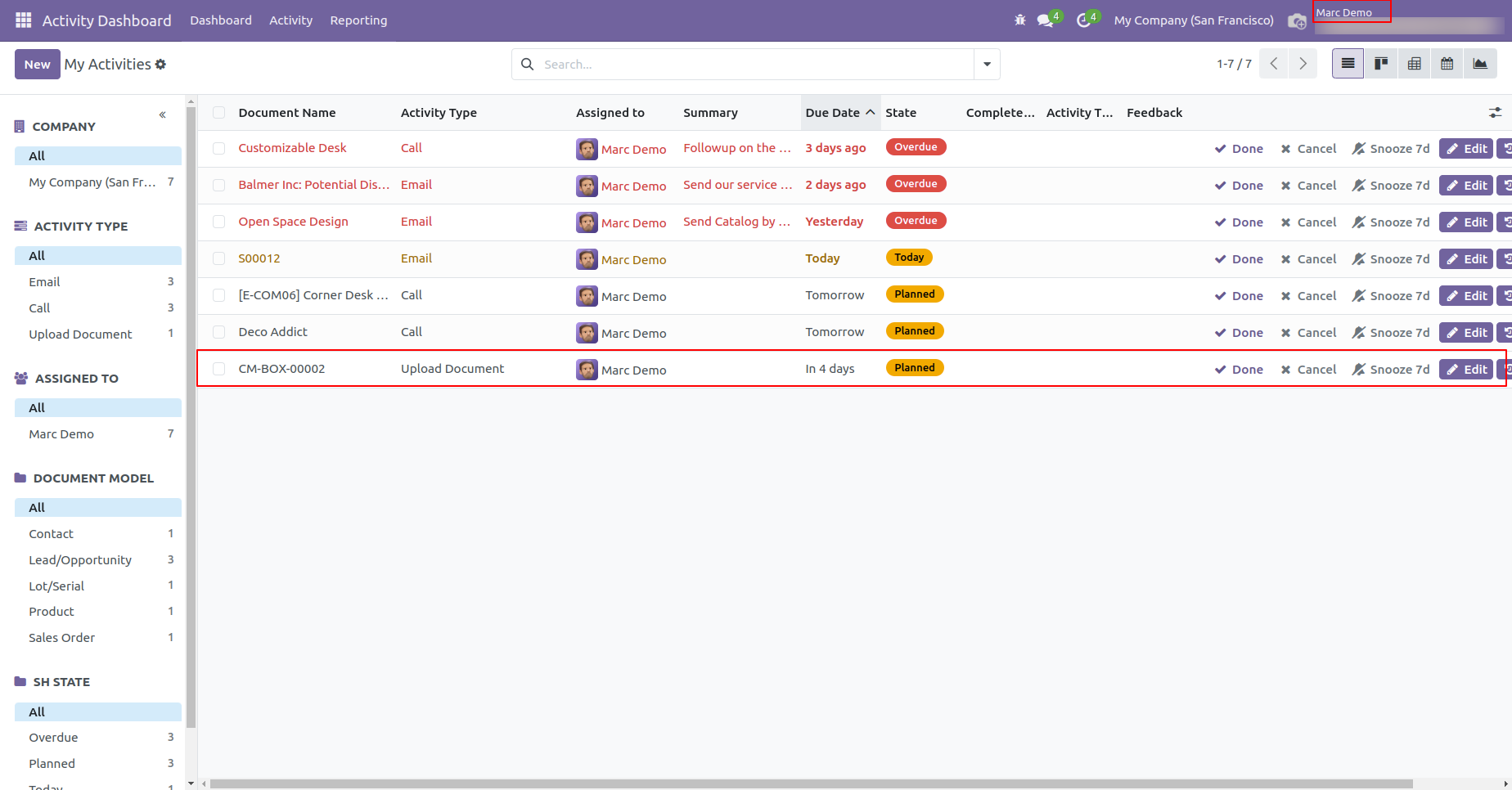Click Marc Demo avatar in Customizable Desk row

coord(587,149)
